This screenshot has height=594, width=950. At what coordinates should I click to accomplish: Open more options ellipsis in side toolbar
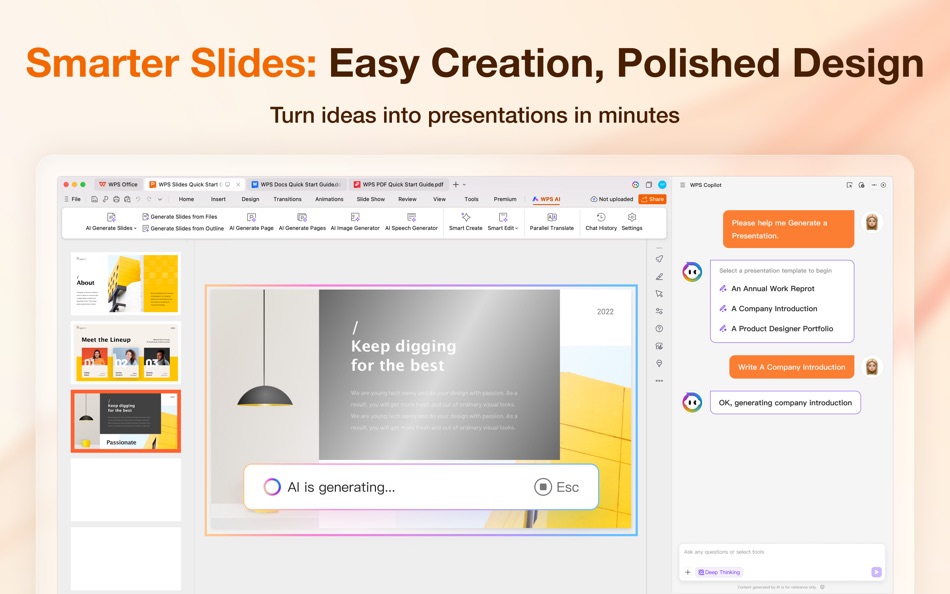(659, 381)
